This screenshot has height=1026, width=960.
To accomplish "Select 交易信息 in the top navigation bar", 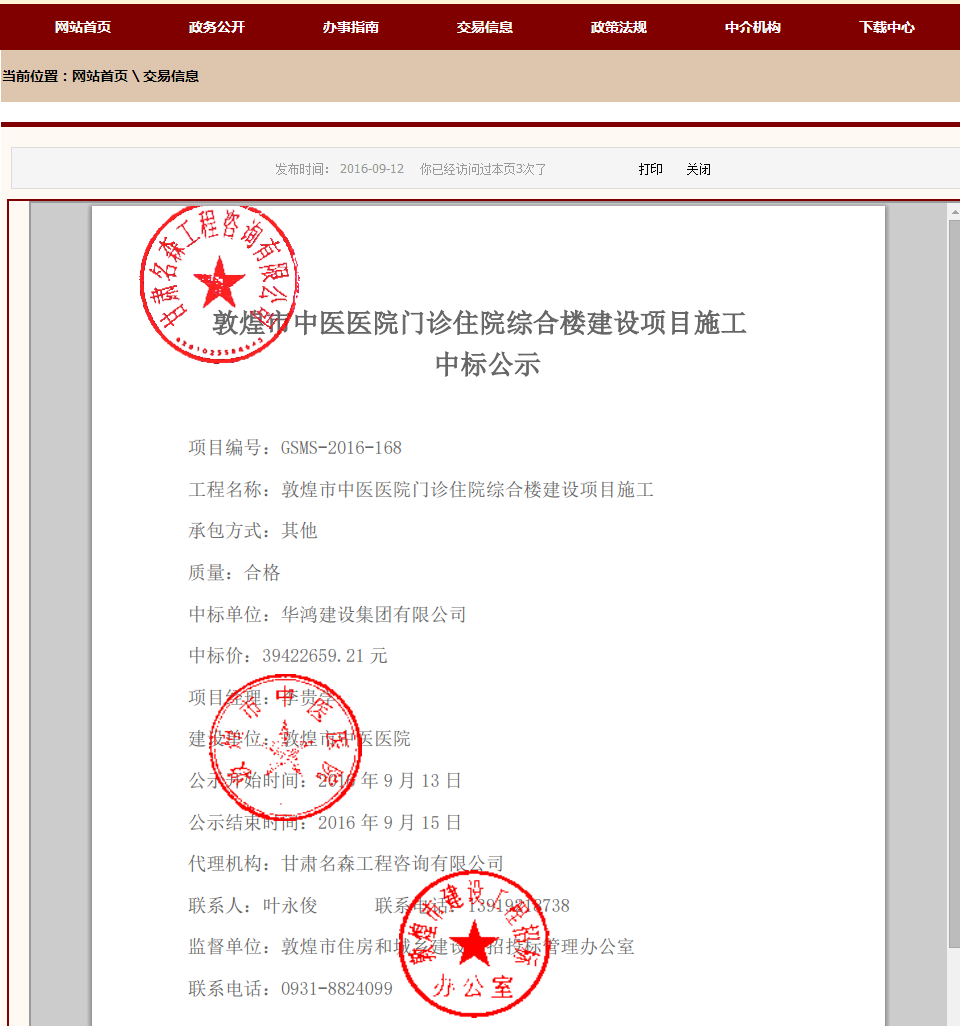I will [x=484, y=27].
